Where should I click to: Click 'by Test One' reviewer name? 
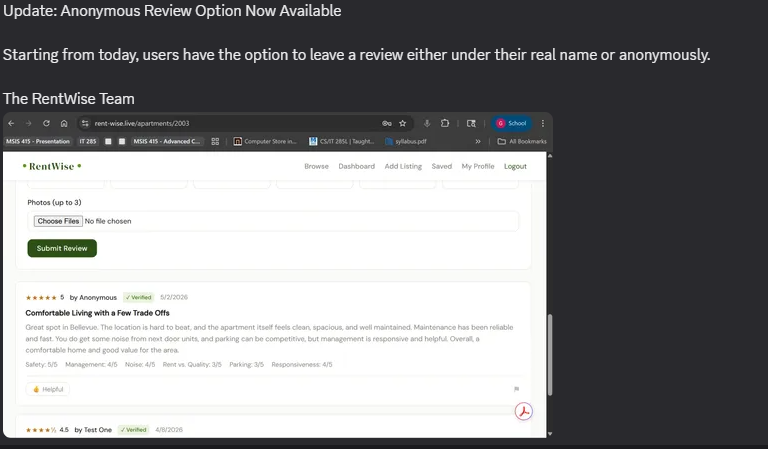click(x=93, y=430)
